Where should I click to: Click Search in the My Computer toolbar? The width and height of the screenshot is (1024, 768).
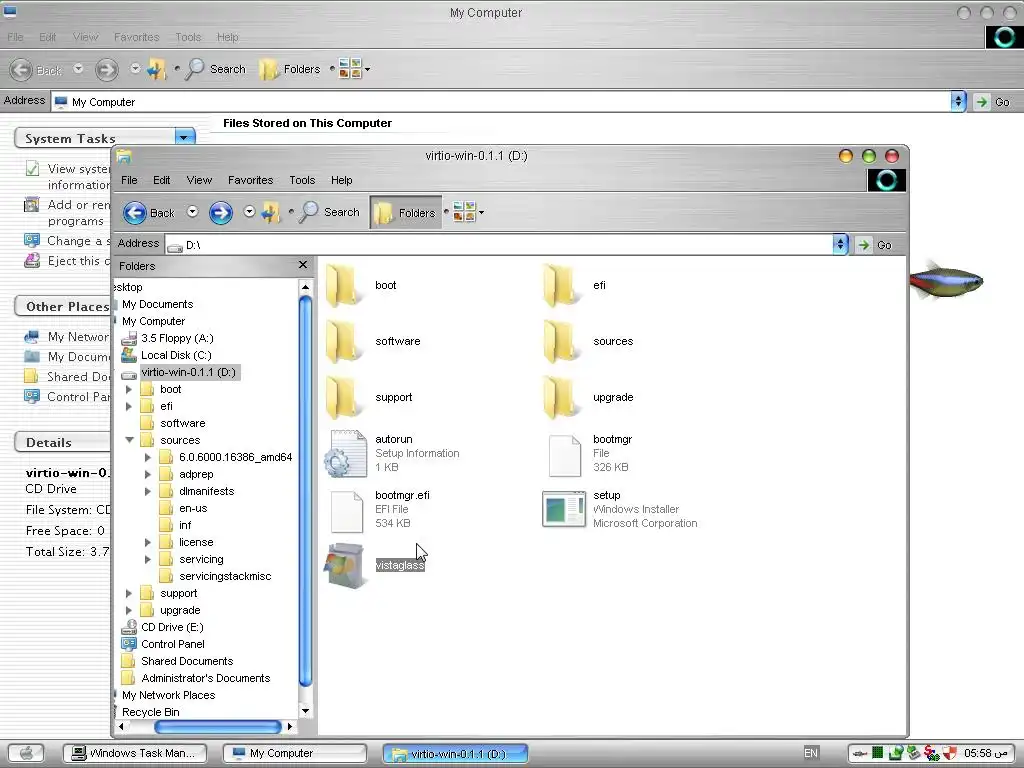216,69
